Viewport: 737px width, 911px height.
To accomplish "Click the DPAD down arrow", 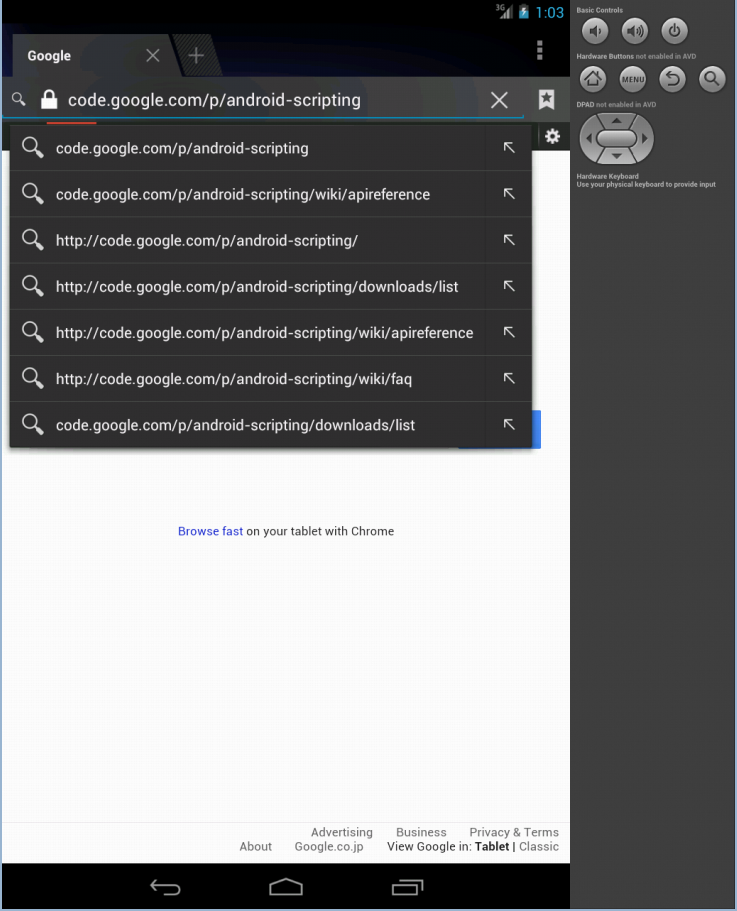I will point(616,156).
